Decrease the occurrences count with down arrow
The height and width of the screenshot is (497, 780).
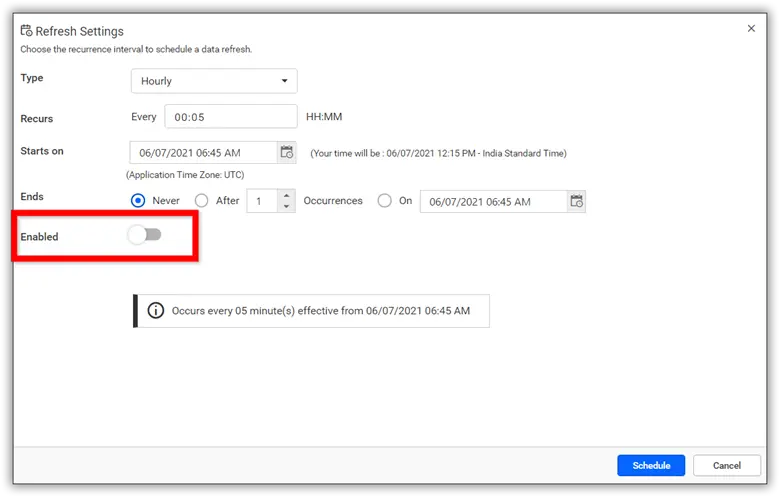286,206
